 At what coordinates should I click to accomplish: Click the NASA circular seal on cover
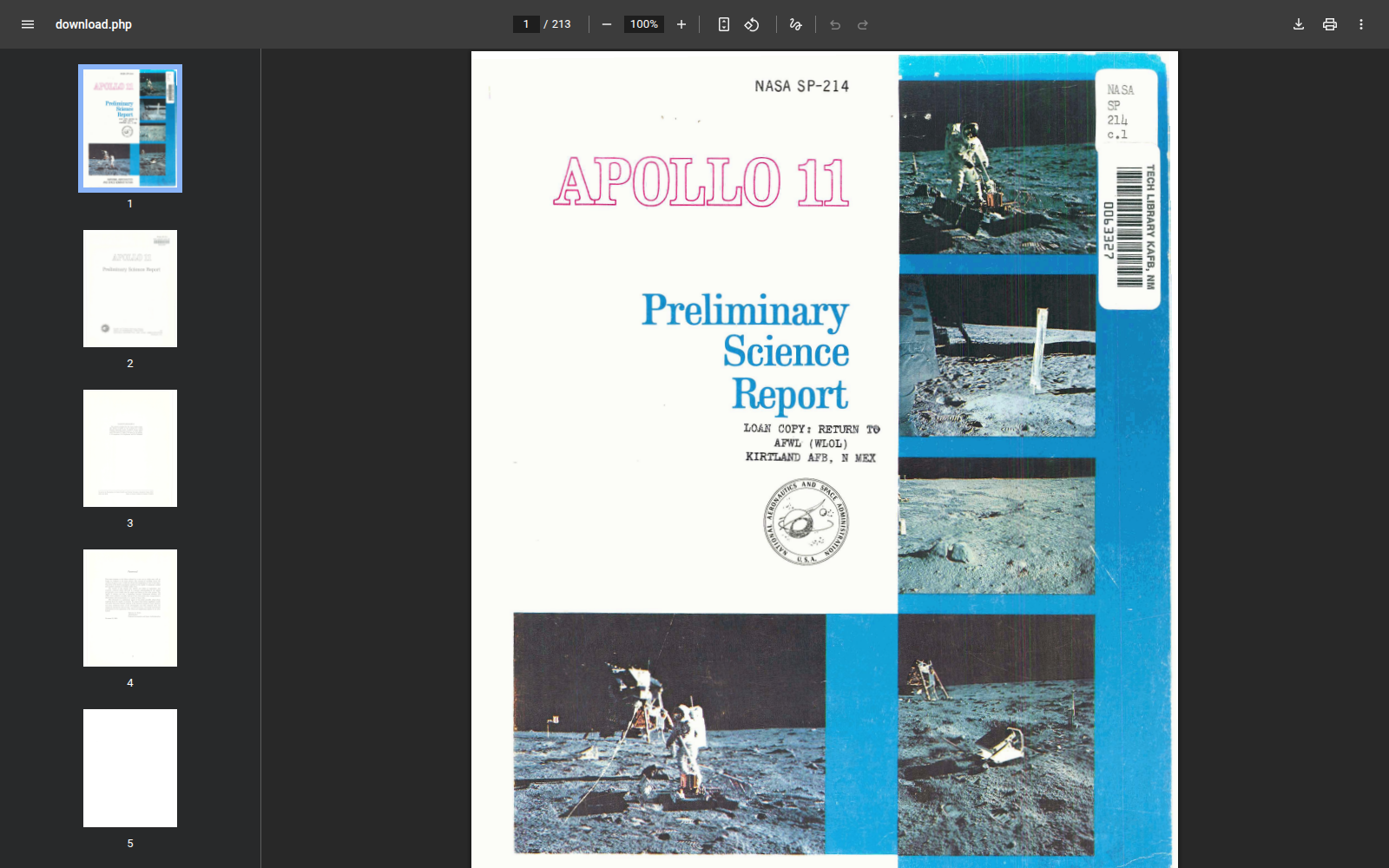[806, 523]
